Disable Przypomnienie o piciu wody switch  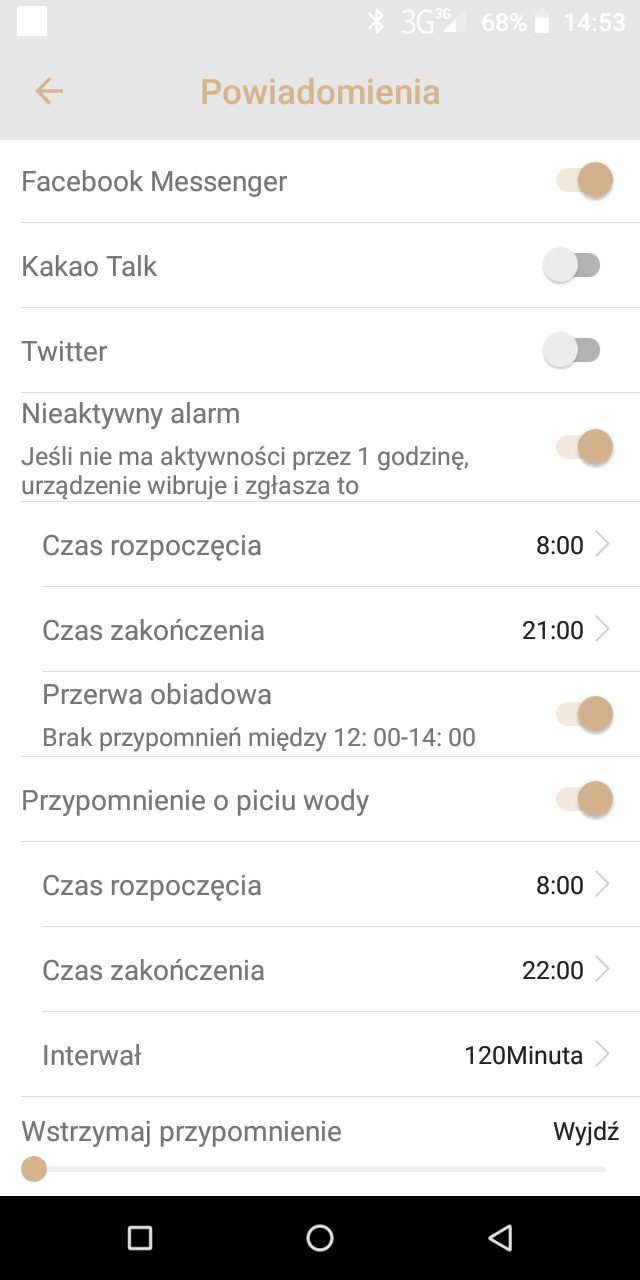(584, 799)
